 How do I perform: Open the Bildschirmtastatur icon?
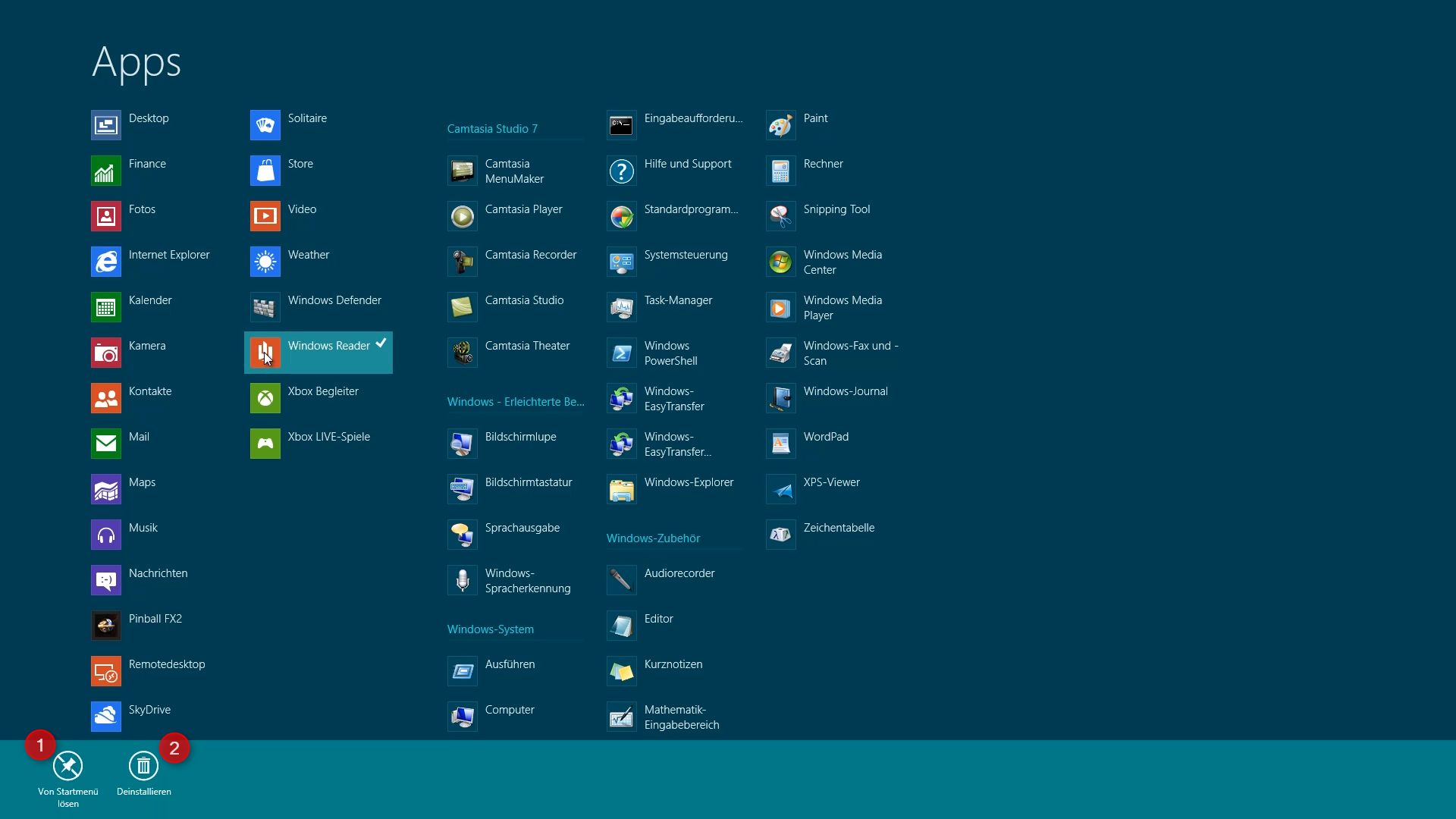(x=463, y=489)
